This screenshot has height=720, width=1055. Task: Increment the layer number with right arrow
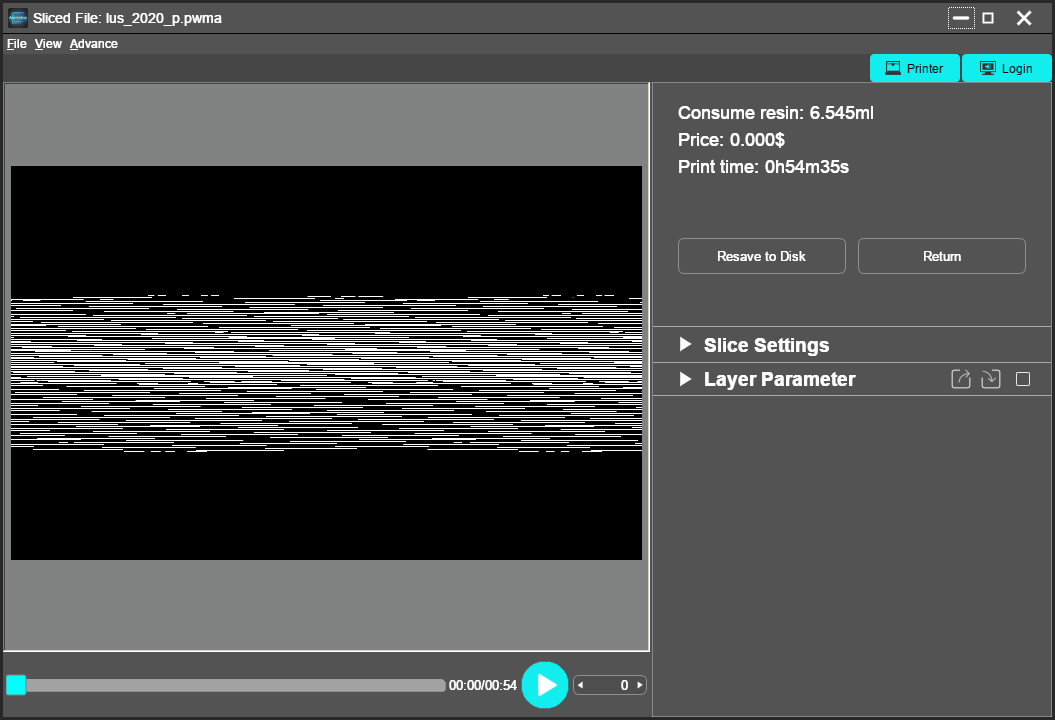639,685
